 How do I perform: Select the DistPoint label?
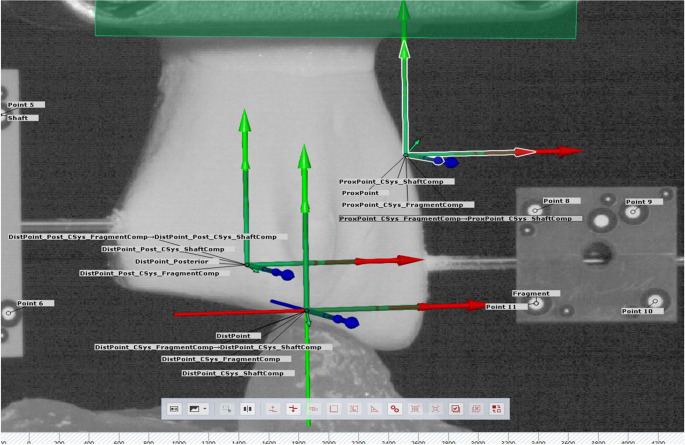pos(239,336)
